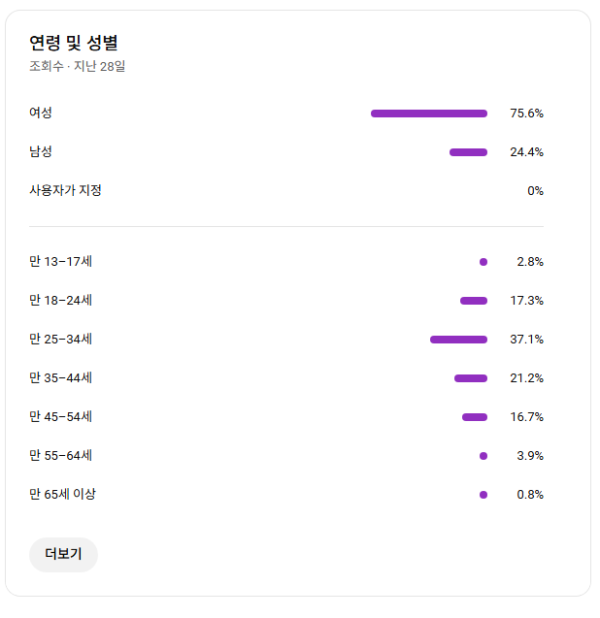Screen dimensions: 600x618
Task: Click the 만 55–64세 dot indicator
Action: click(x=483, y=456)
